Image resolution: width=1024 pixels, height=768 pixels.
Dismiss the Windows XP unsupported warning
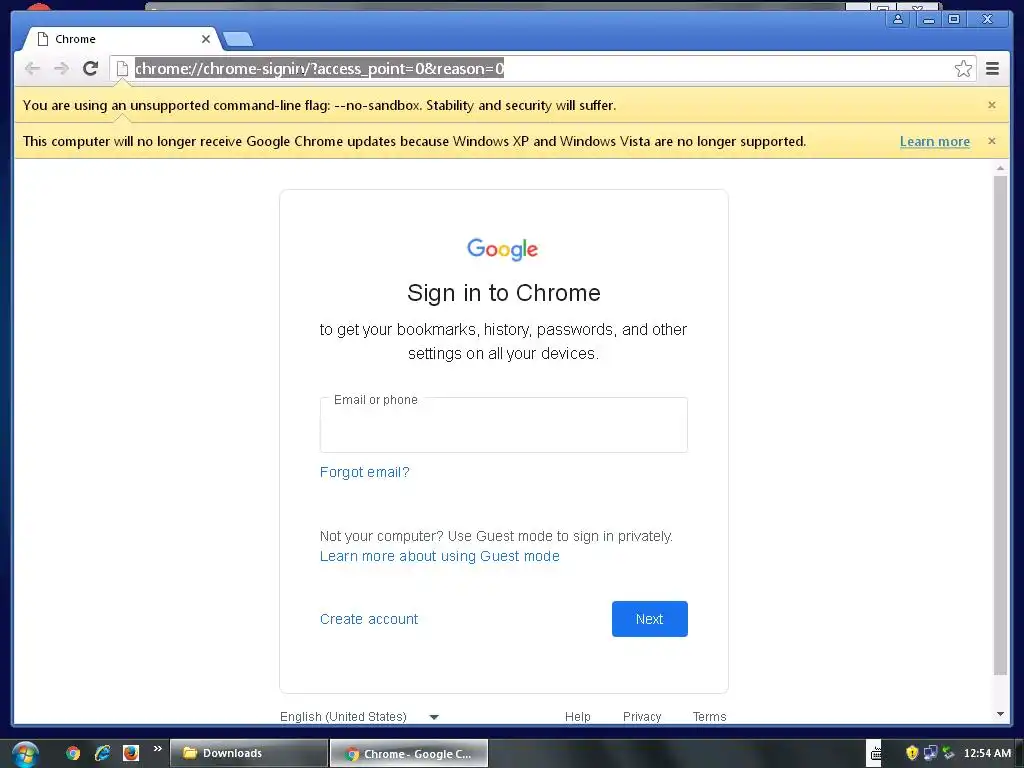[x=992, y=141]
